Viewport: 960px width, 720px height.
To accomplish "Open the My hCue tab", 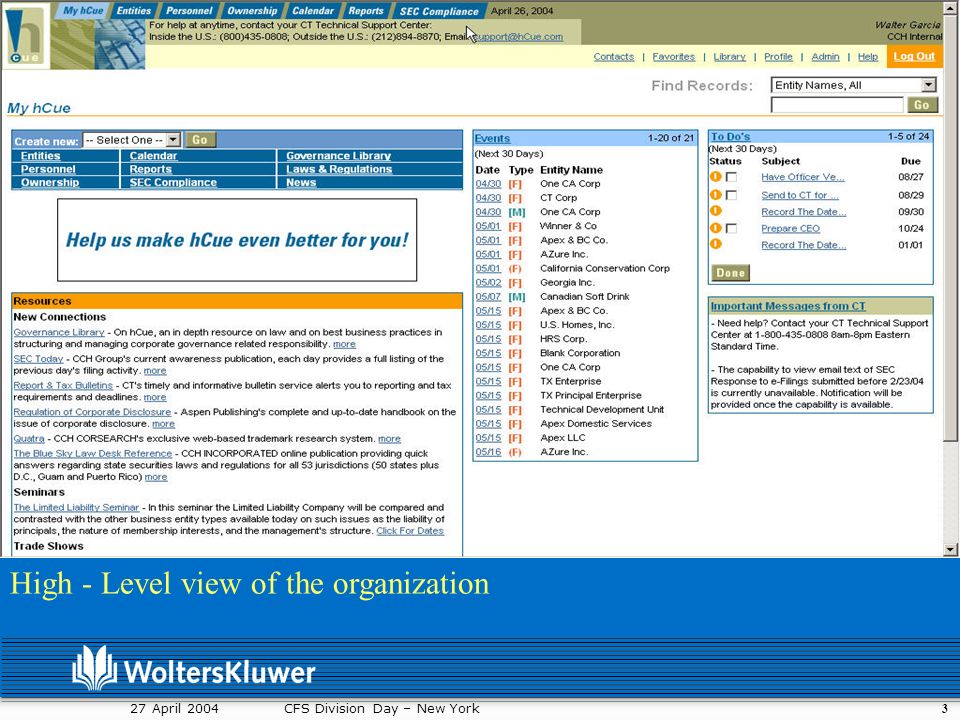I will 83,10.
